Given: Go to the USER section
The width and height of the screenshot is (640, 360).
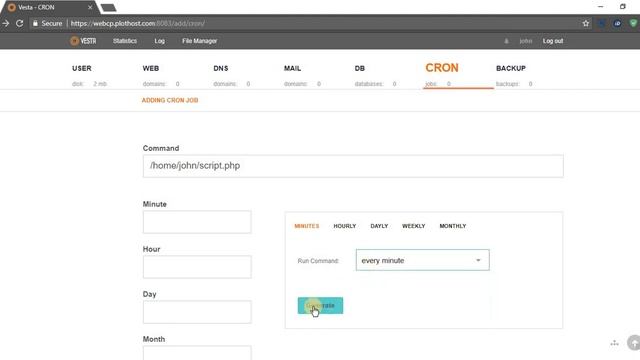Looking at the screenshot, I should [82, 68].
